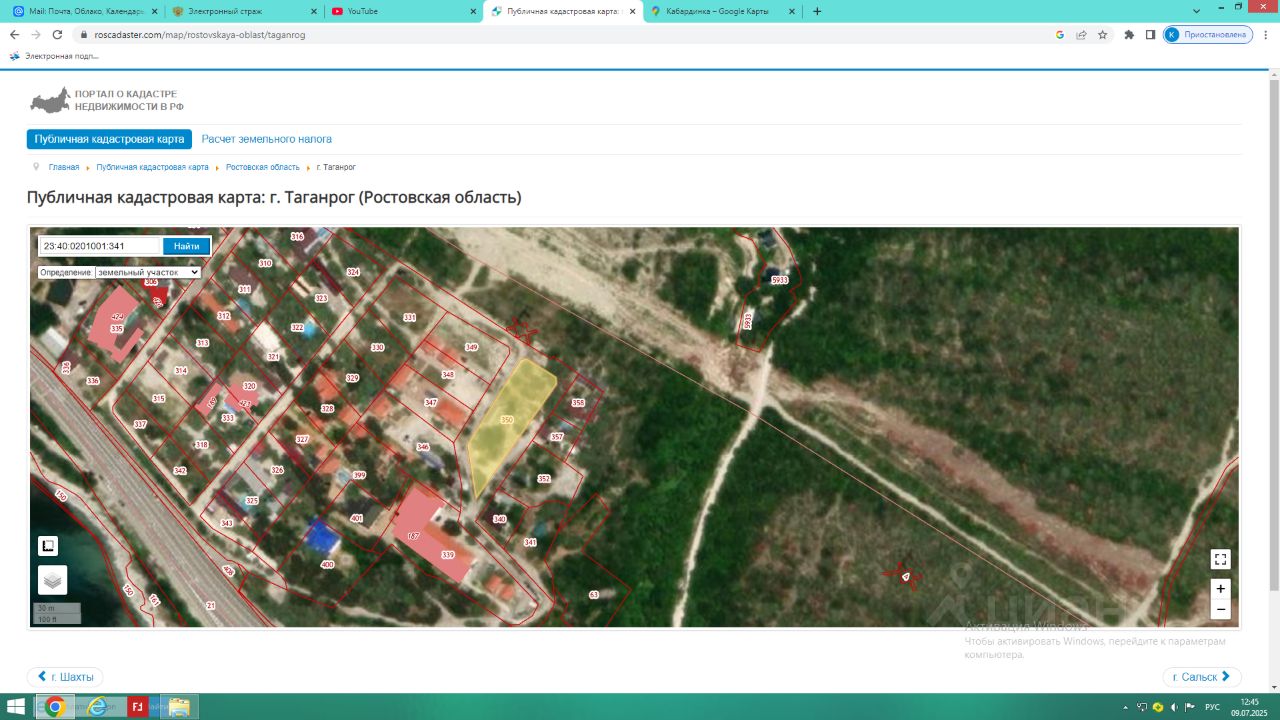Image resolution: width=1280 pixels, height=720 pixels.
Task: Reload the current page
Action: (x=57, y=34)
